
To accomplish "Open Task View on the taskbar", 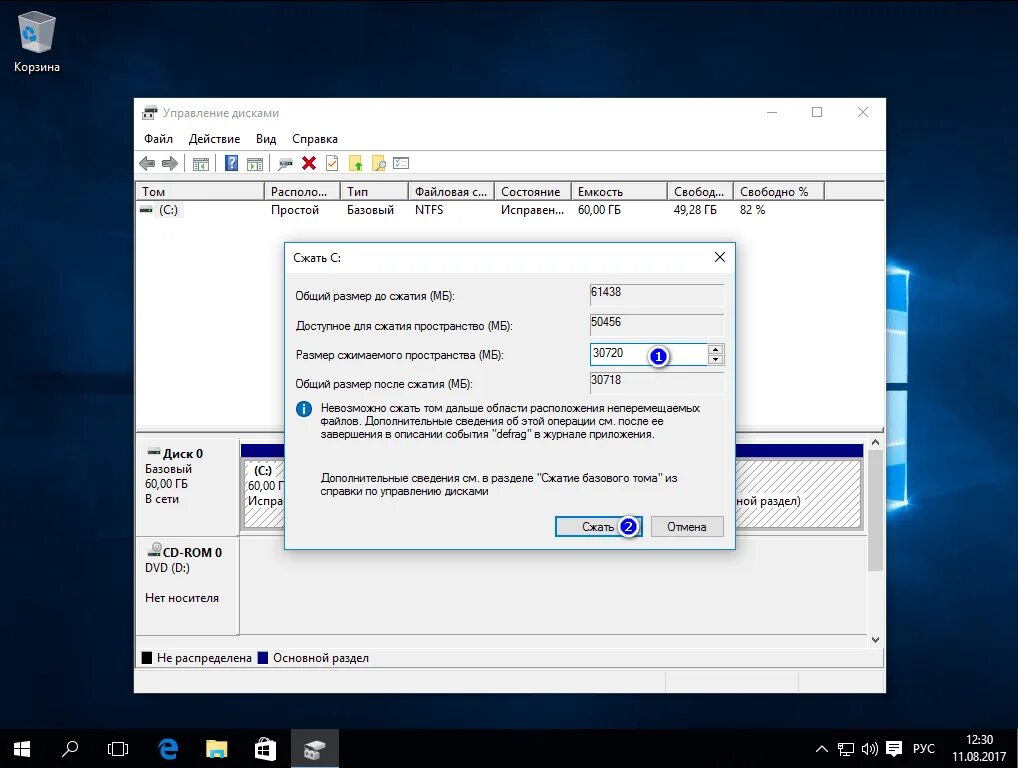I will 118,749.
